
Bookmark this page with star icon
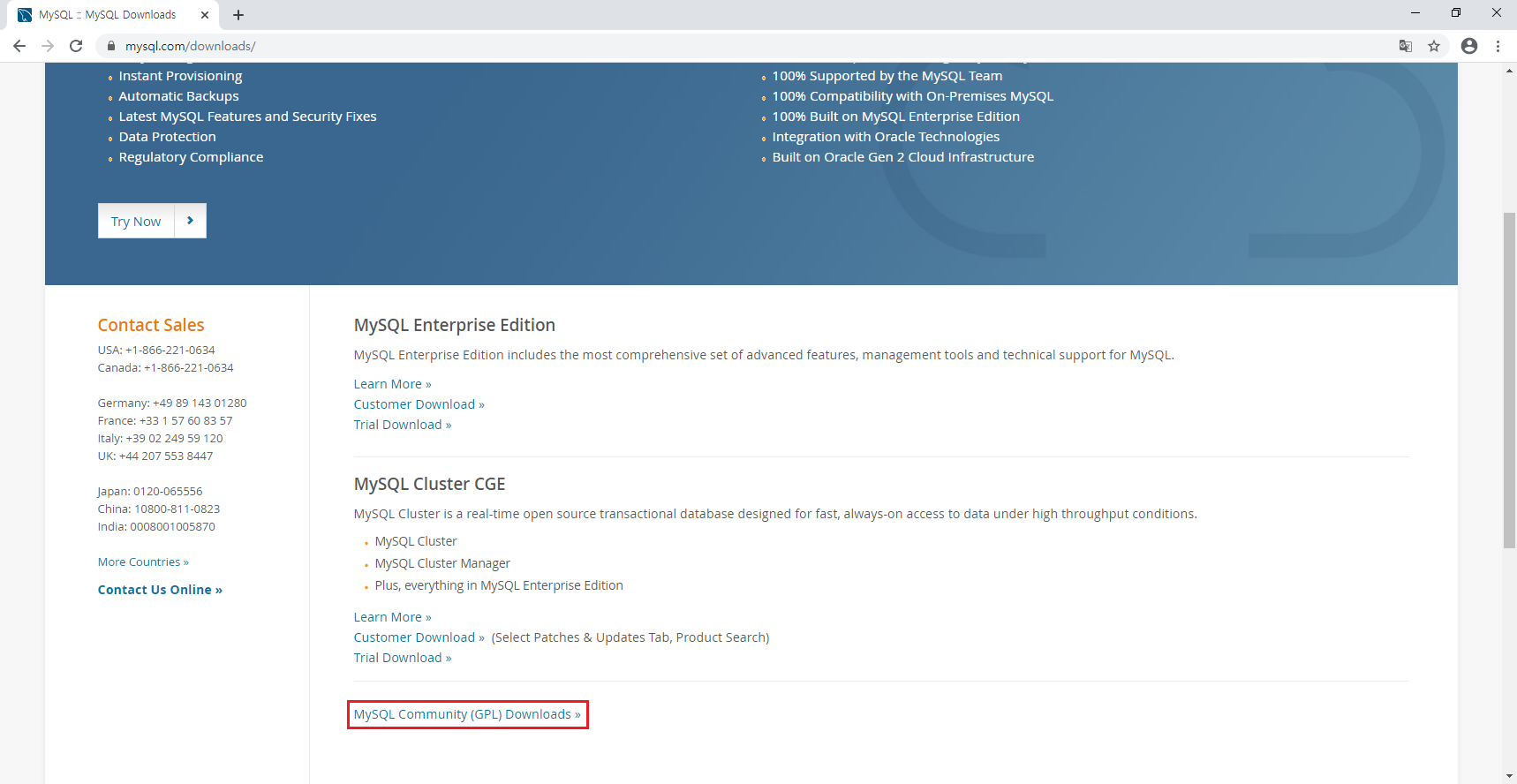[x=1434, y=46]
